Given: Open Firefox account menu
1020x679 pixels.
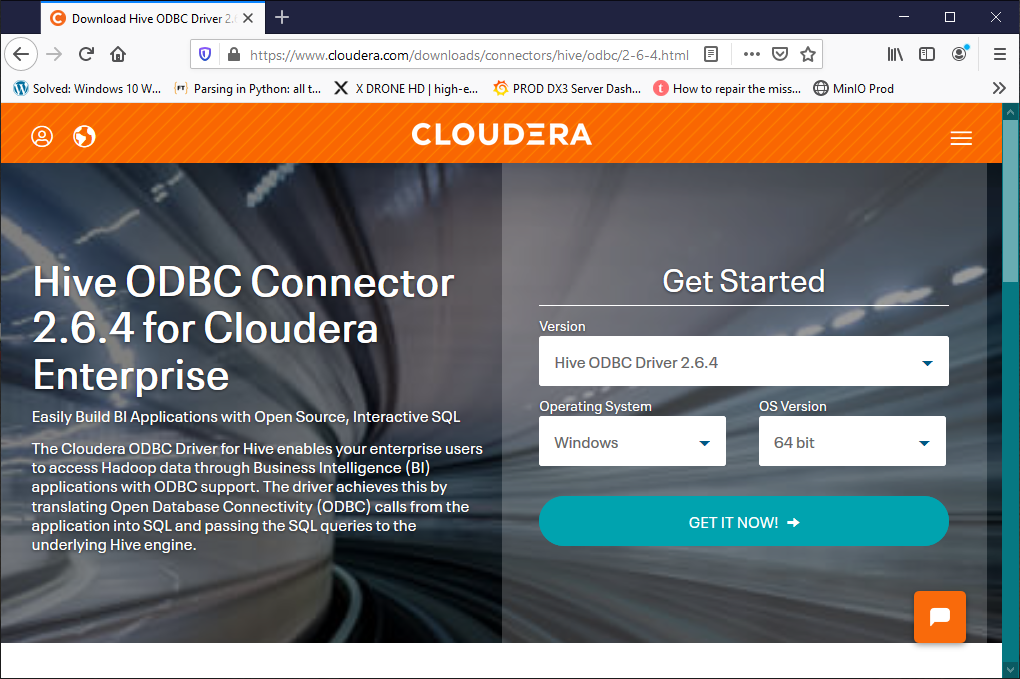Looking at the screenshot, I should 960,54.
